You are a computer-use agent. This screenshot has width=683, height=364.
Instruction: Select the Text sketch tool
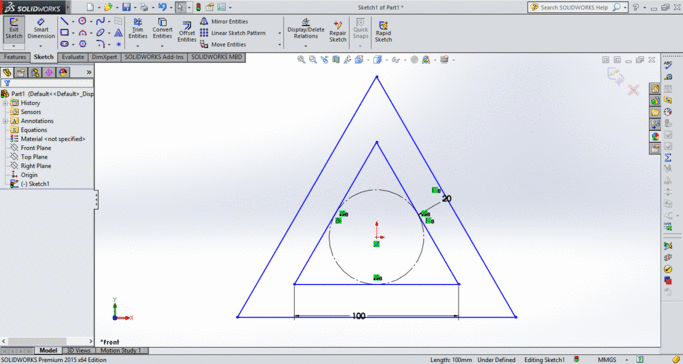118,33
